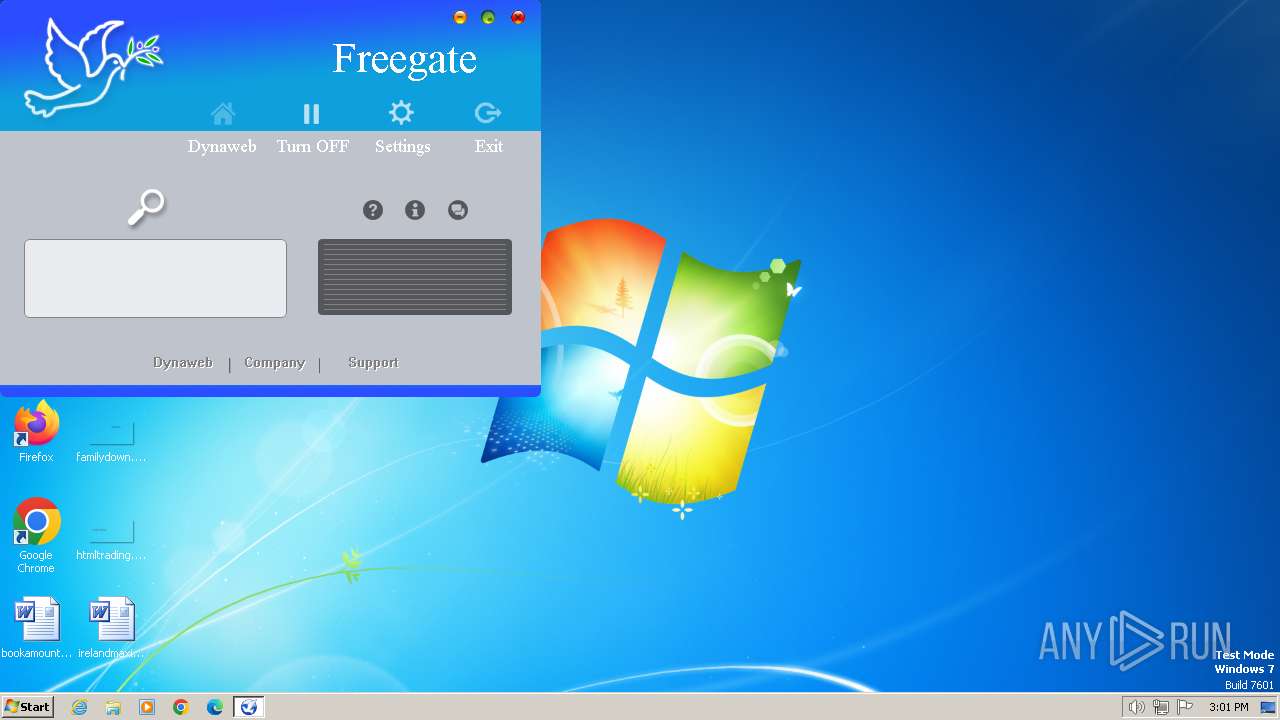Click the dark striped status panel
Viewport: 1280px width, 720px height.
pos(415,277)
